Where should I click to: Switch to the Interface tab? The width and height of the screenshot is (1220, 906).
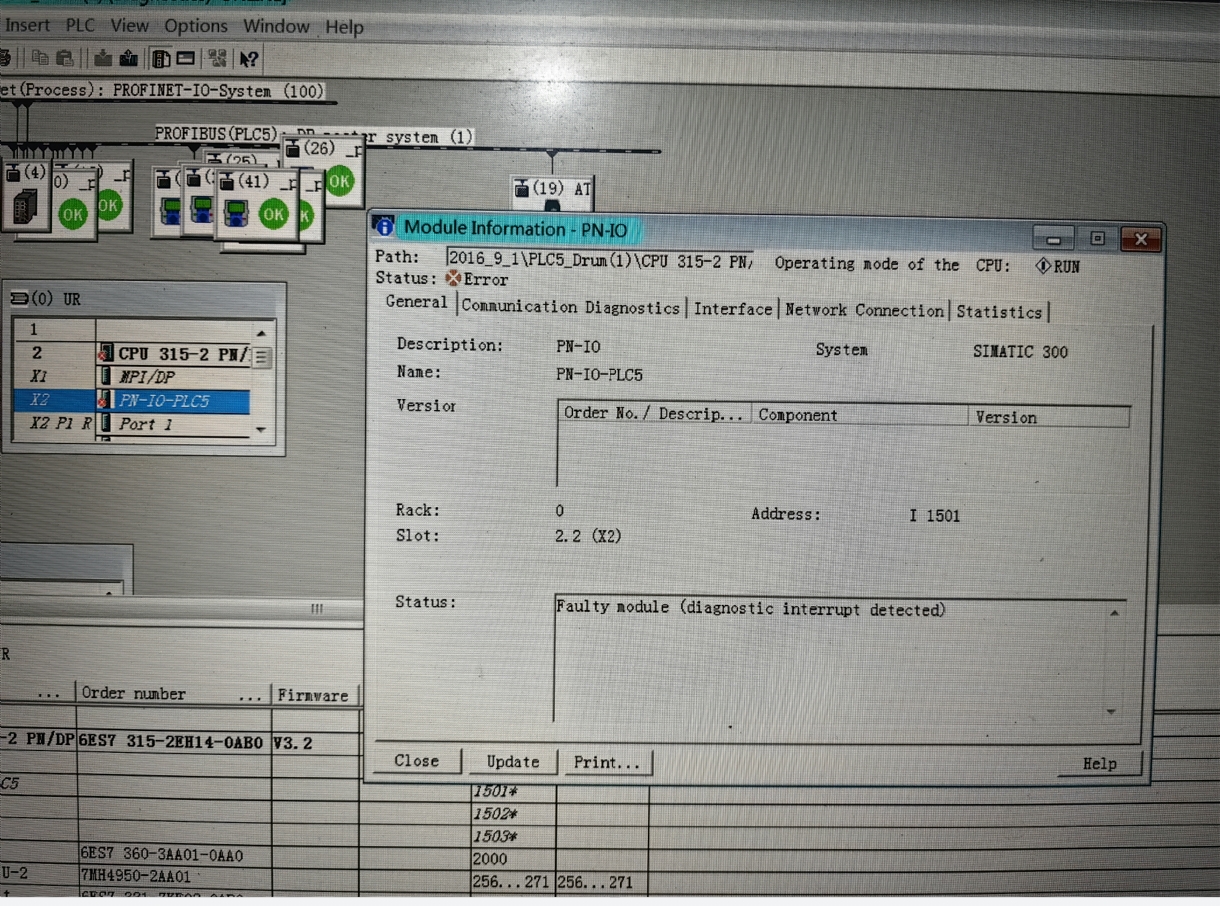point(733,310)
